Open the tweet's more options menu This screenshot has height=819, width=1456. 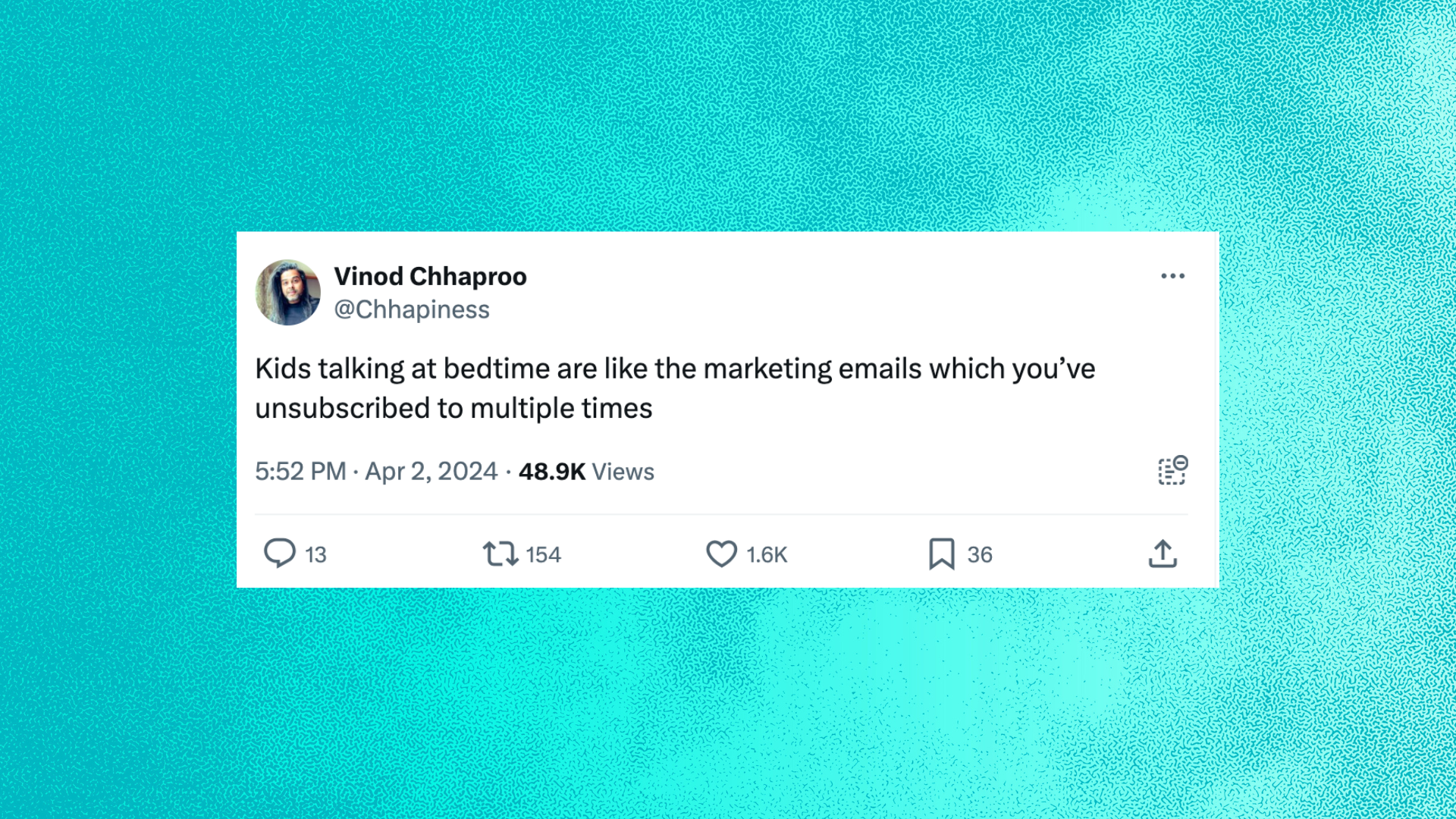pos(1172,276)
